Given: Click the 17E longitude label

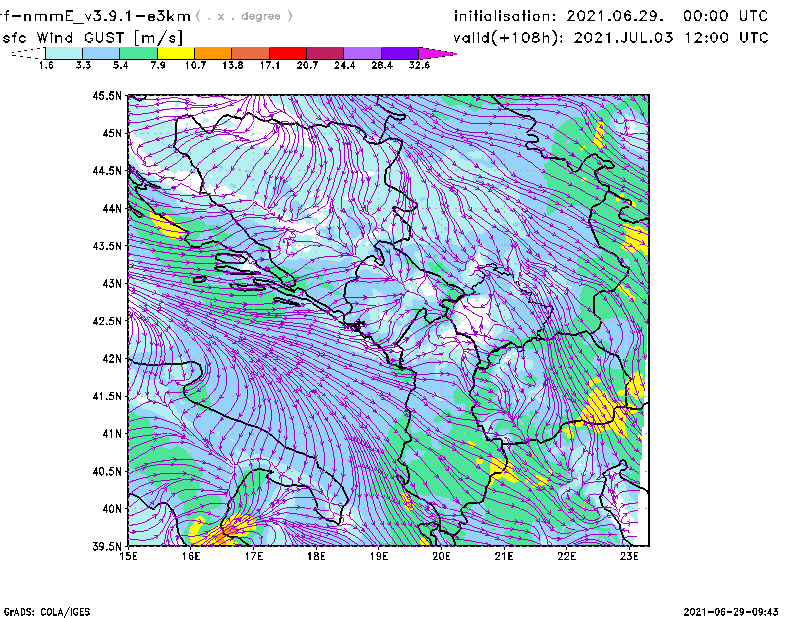Looking at the screenshot, I should pyautogui.click(x=254, y=556).
